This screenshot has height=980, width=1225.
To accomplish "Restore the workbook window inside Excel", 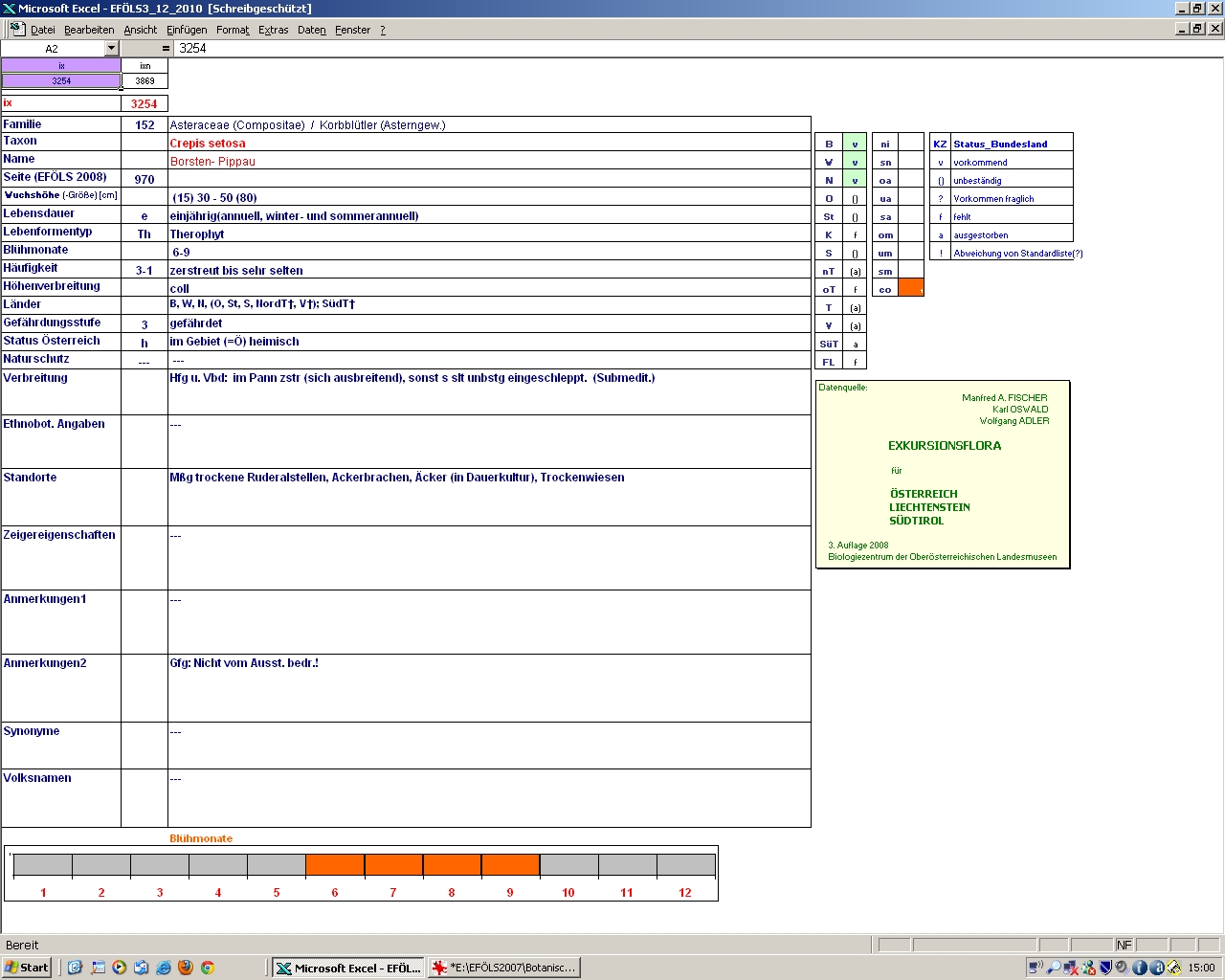I will point(1197,29).
